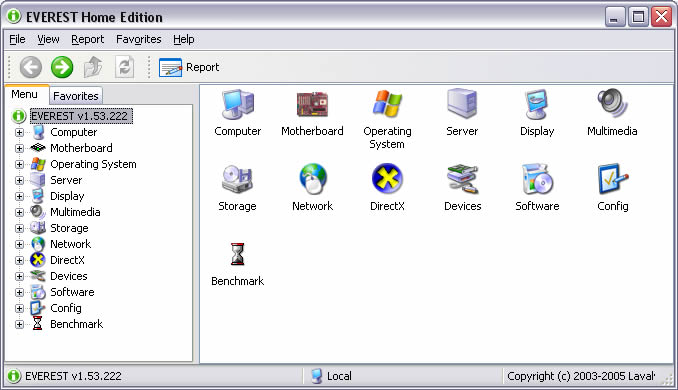This screenshot has height=390, width=678.
Task: Expand the Config tree node
Action: tap(19, 308)
